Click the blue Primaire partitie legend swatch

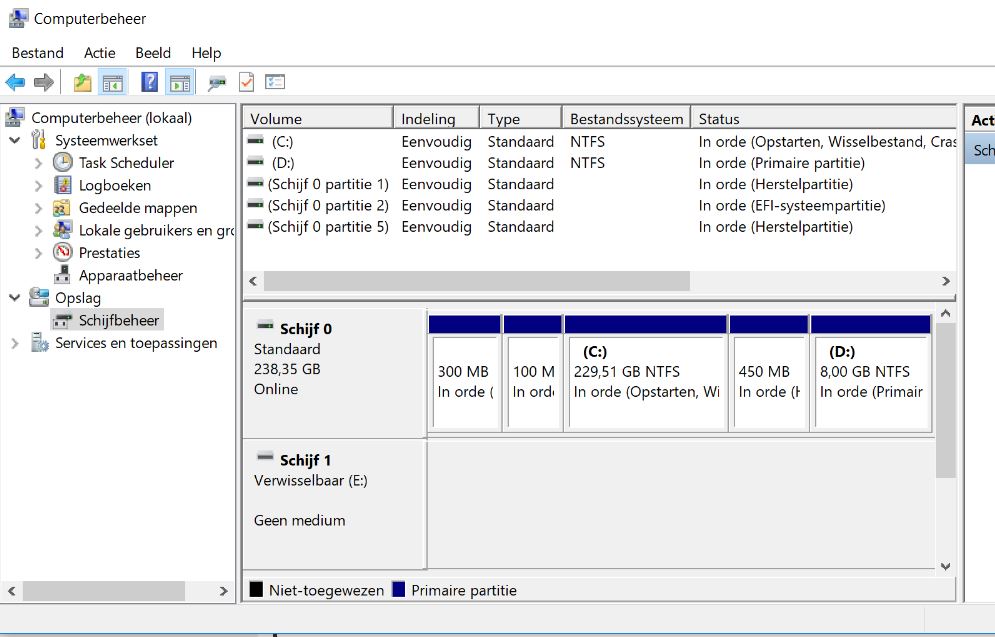[400, 590]
